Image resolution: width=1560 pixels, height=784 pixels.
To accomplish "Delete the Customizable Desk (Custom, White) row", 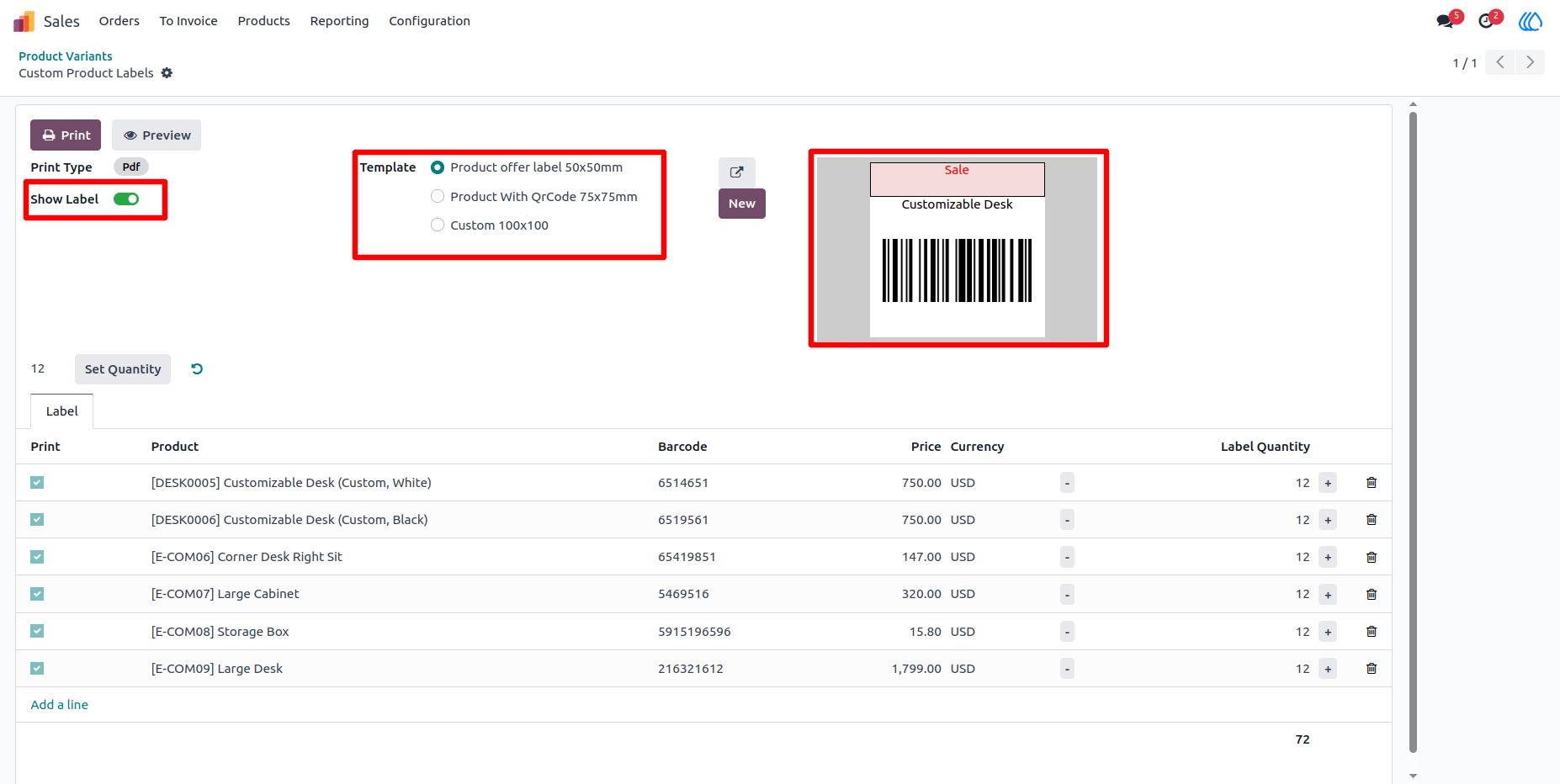I will click(x=1372, y=483).
